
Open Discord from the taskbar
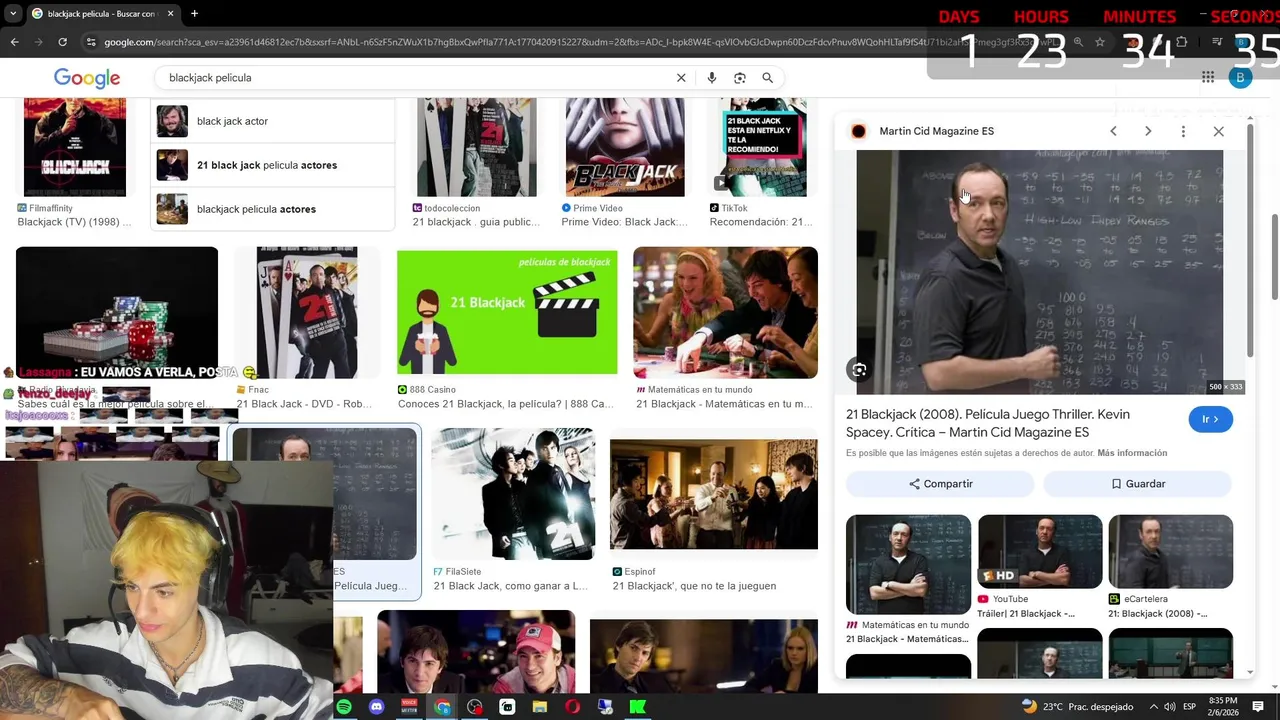point(377,707)
